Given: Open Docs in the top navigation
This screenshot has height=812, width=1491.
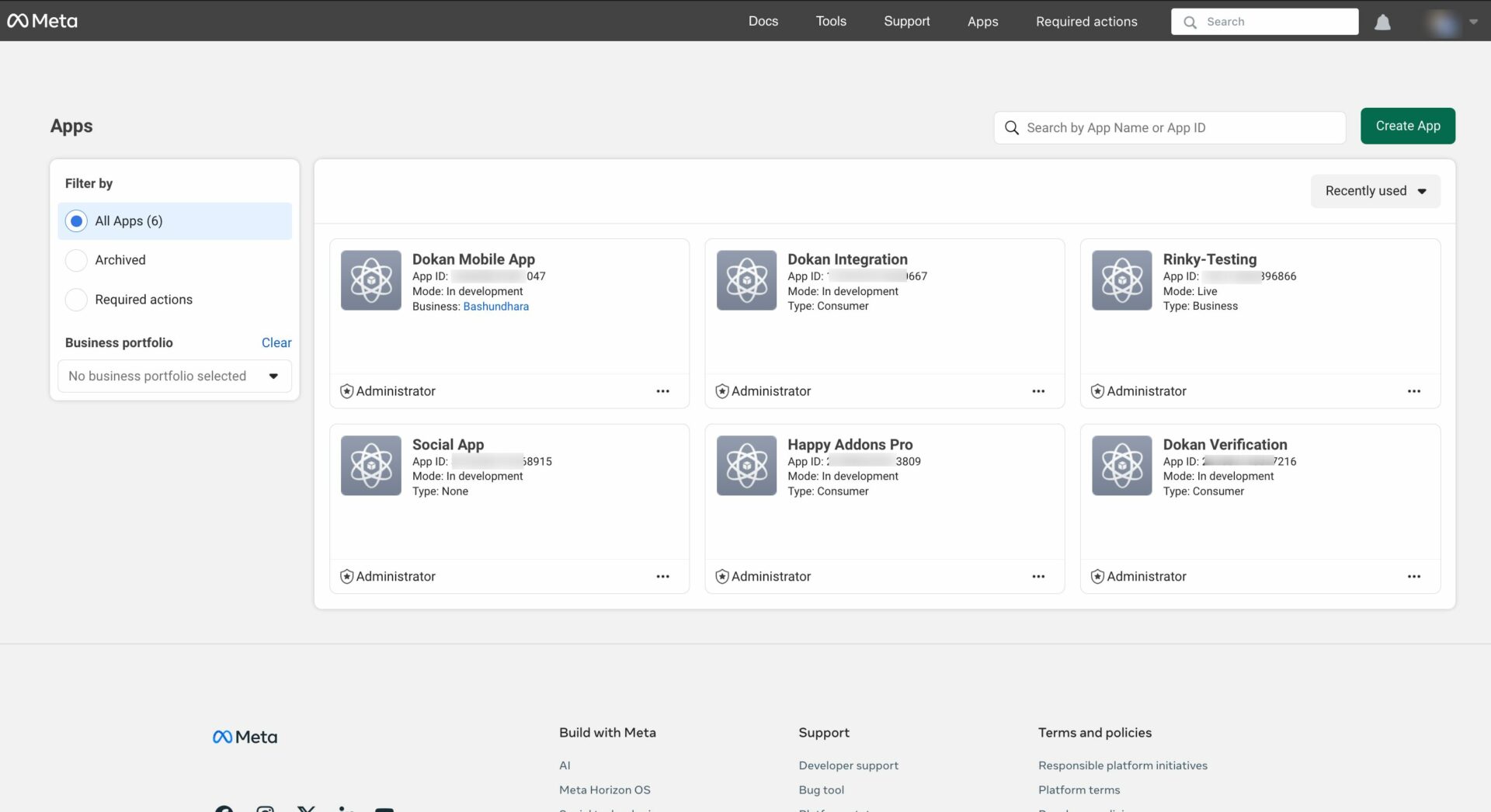Looking at the screenshot, I should tap(763, 21).
